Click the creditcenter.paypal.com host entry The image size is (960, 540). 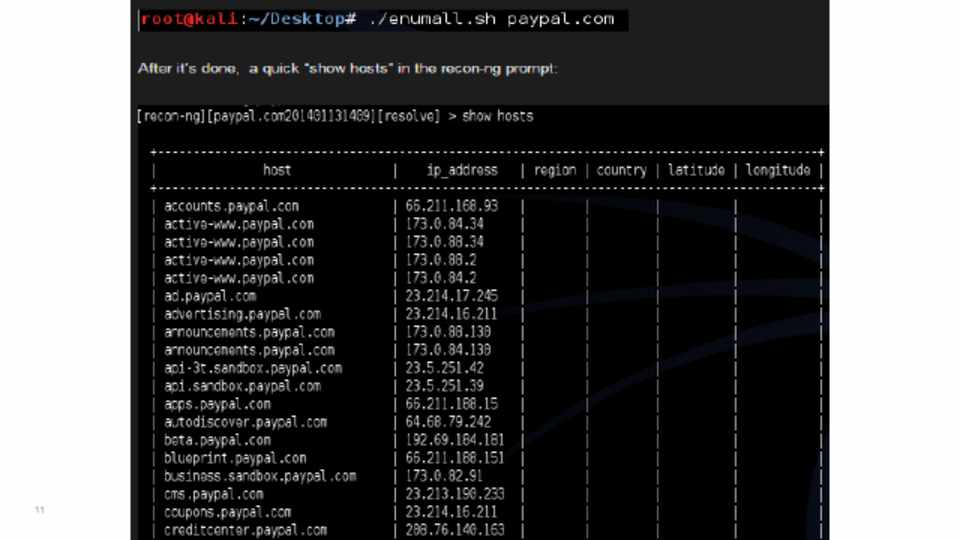(245, 530)
